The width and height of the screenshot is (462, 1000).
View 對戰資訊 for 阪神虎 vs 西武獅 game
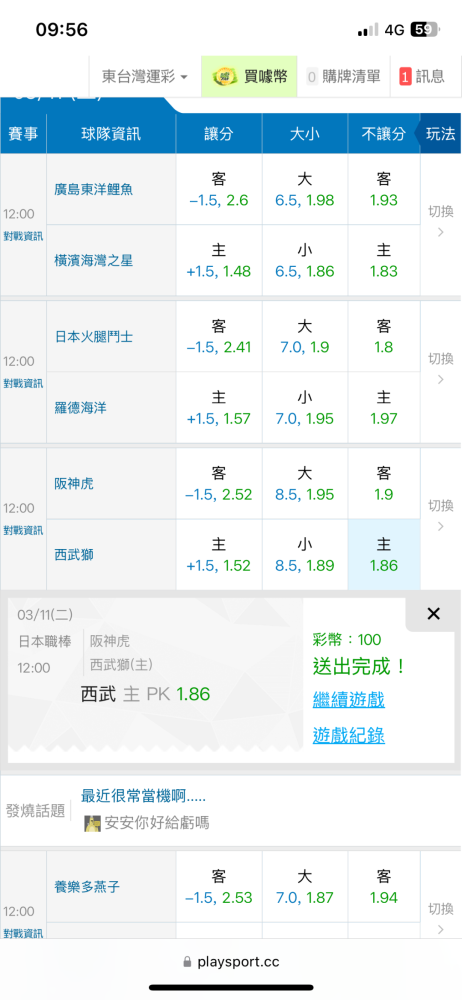(x=23, y=530)
